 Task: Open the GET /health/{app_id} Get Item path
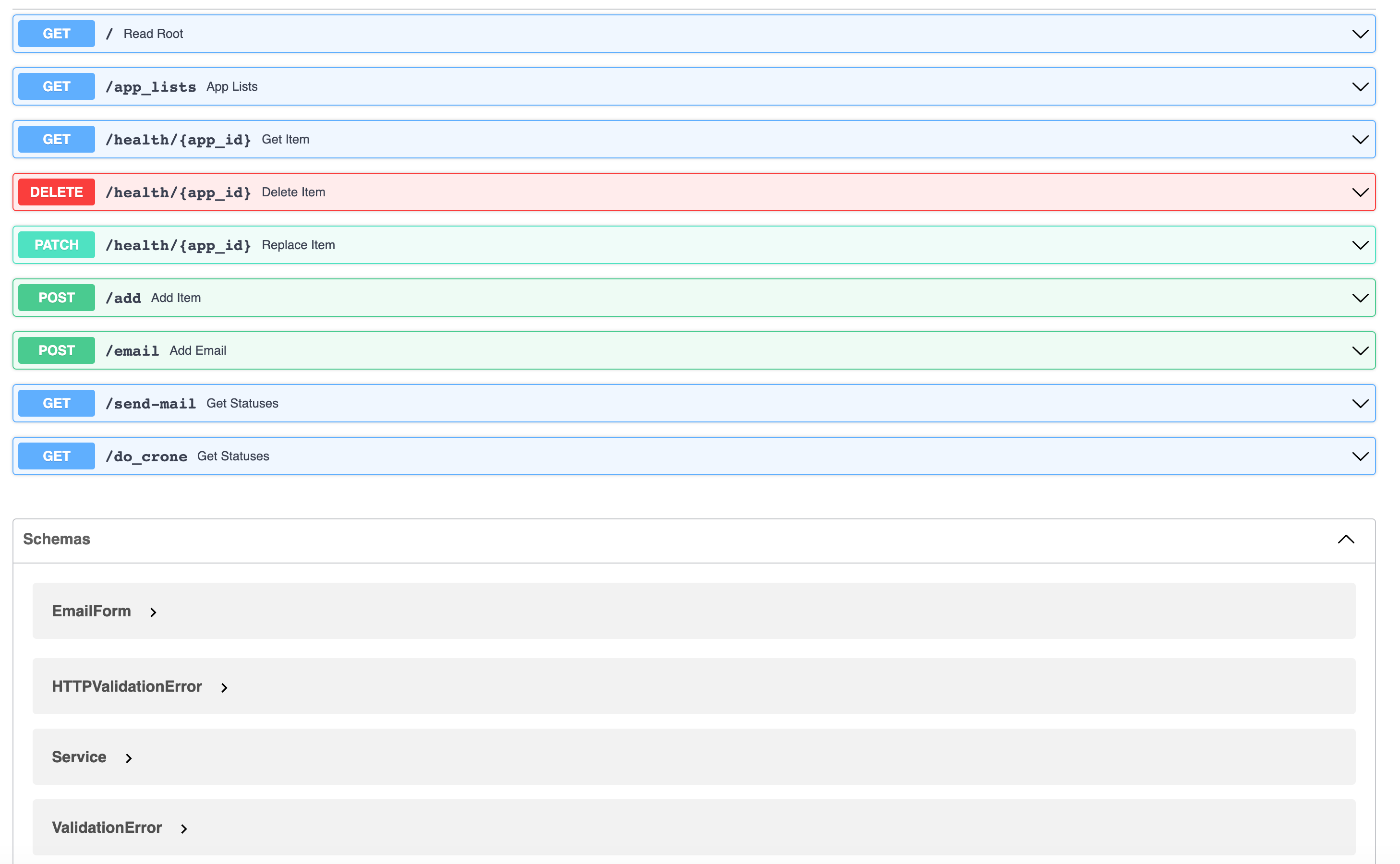click(x=178, y=139)
